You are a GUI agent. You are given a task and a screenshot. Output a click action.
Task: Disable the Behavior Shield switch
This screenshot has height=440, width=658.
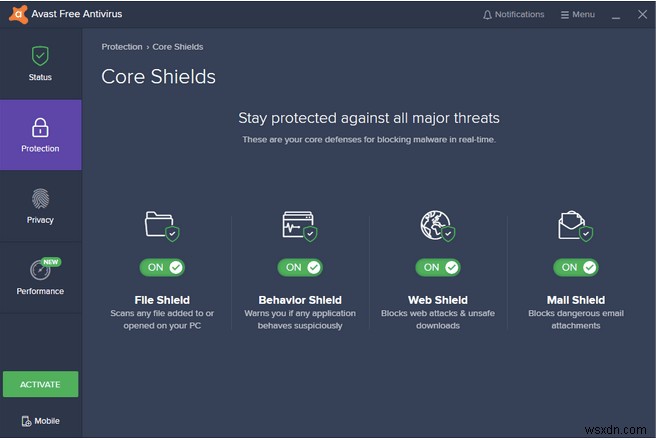tap(300, 267)
